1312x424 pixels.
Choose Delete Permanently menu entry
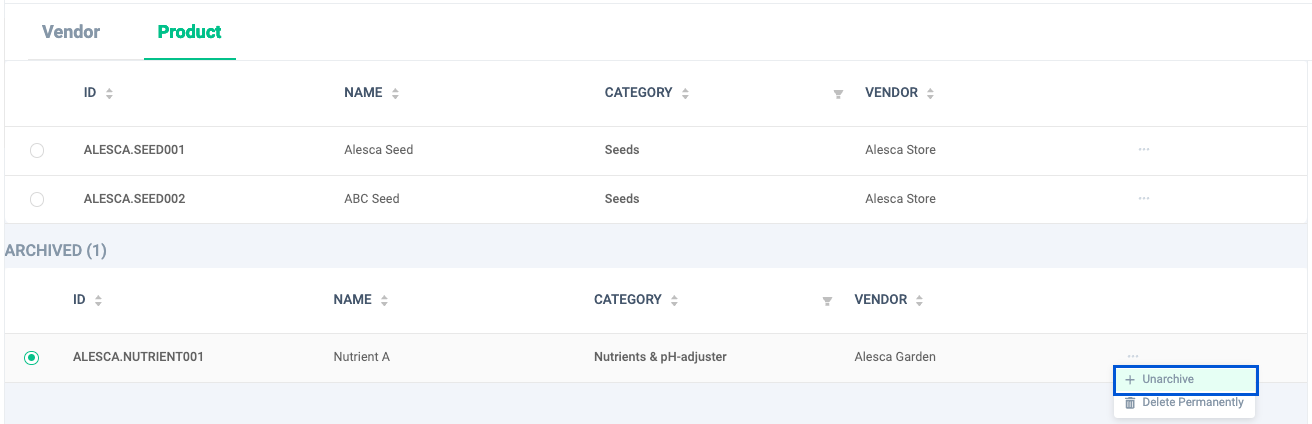click(x=1185, y=403)
